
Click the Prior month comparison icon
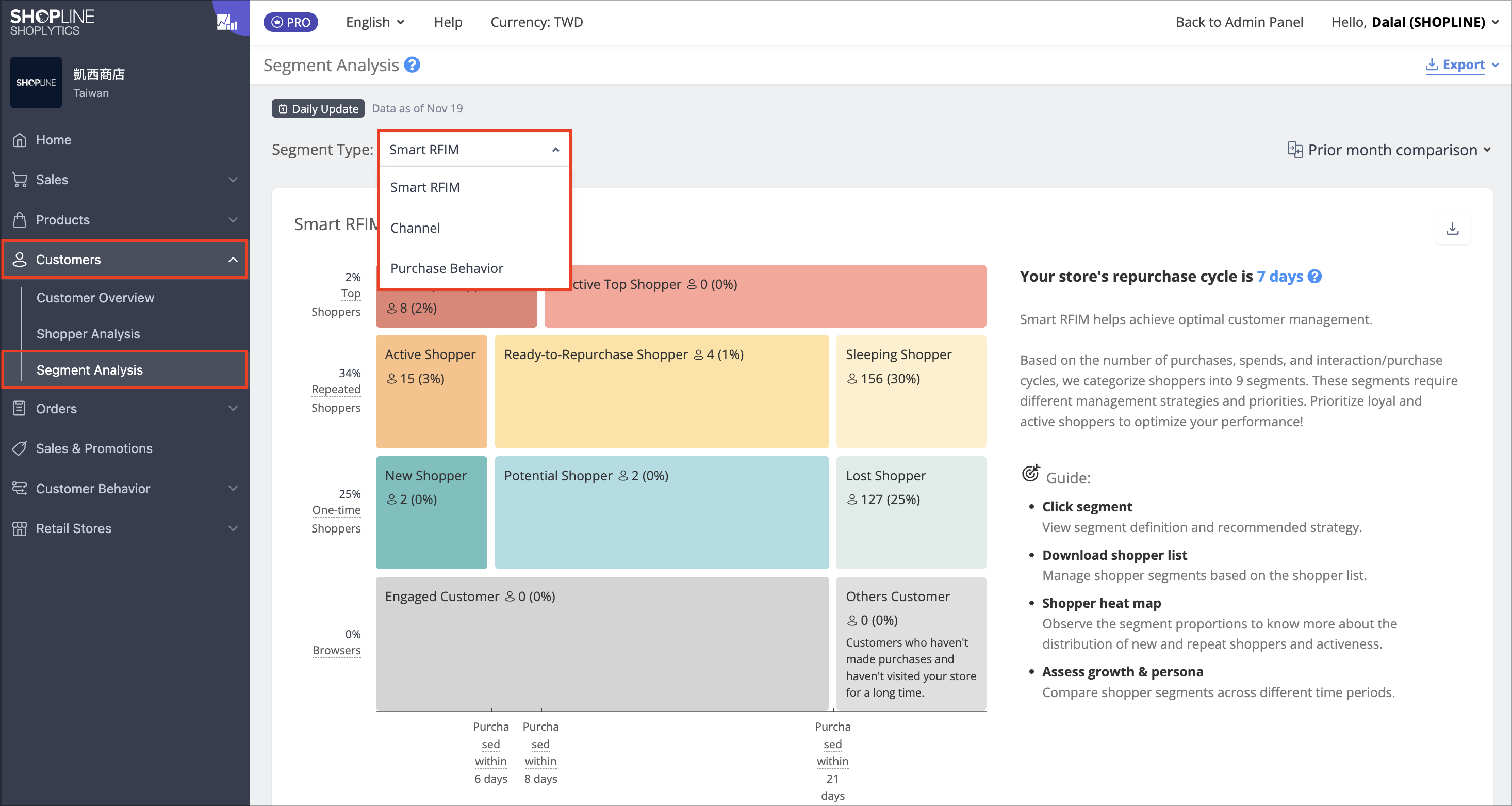[x=1294, y=149]
